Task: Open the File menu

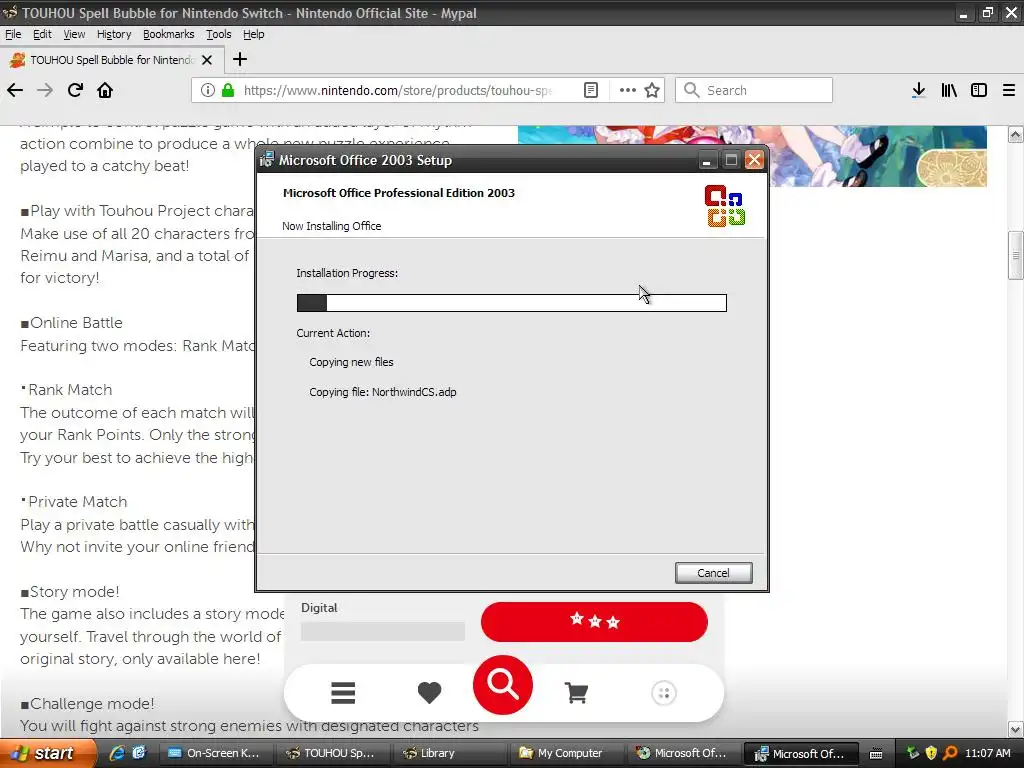Action: pos(13,34)
